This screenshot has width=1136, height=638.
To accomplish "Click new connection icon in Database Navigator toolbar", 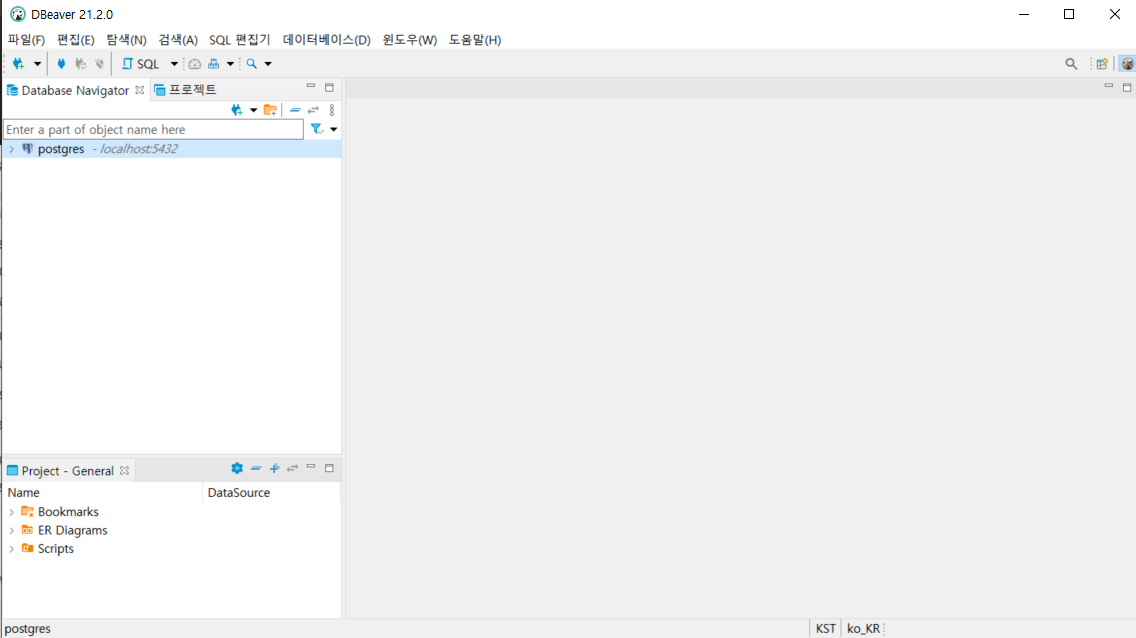I will pos(237,110).
